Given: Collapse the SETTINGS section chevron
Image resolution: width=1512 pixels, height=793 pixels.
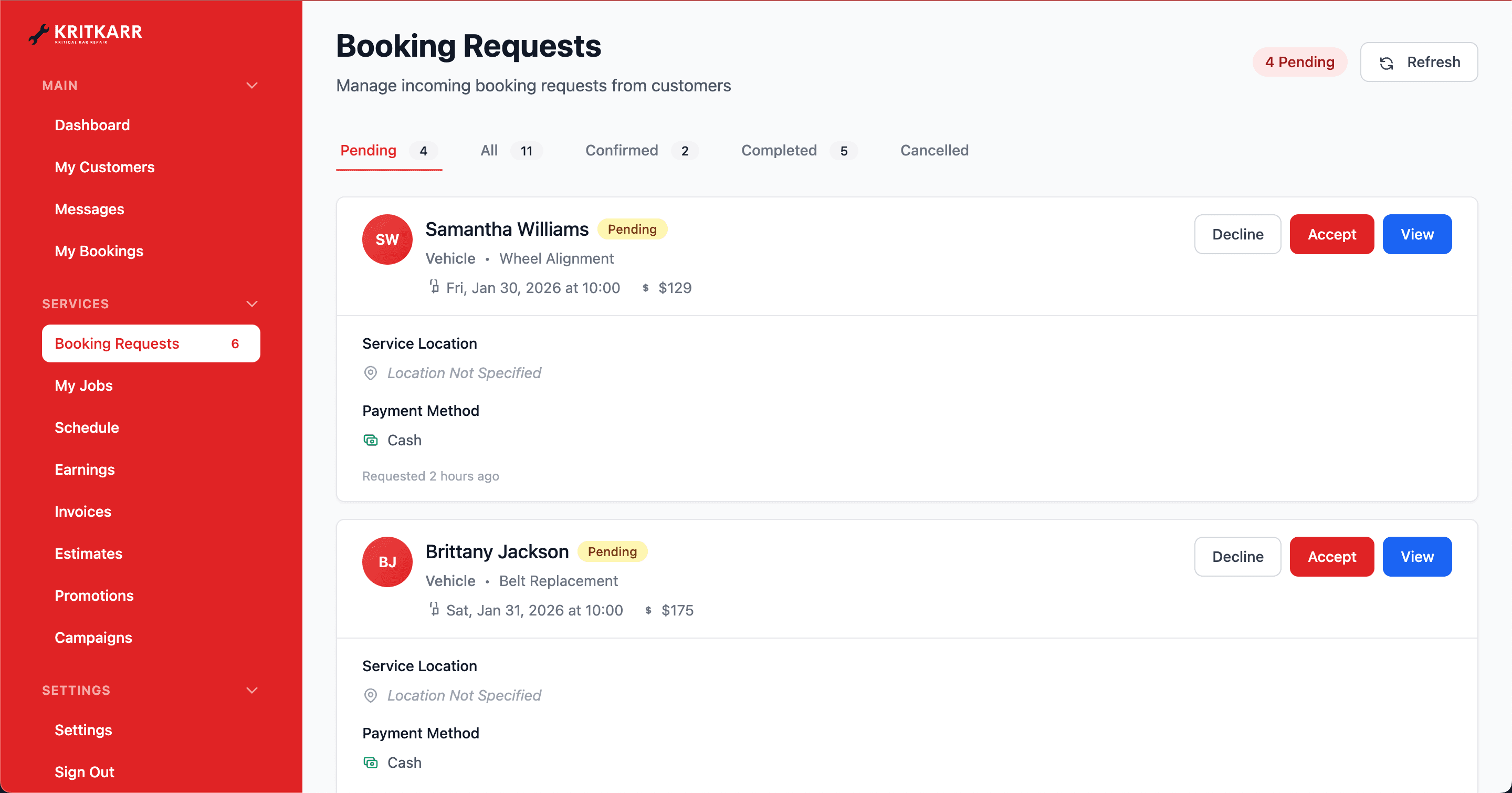Looking at the screenshot, I should pyautogui.click(x=252, y=690).
